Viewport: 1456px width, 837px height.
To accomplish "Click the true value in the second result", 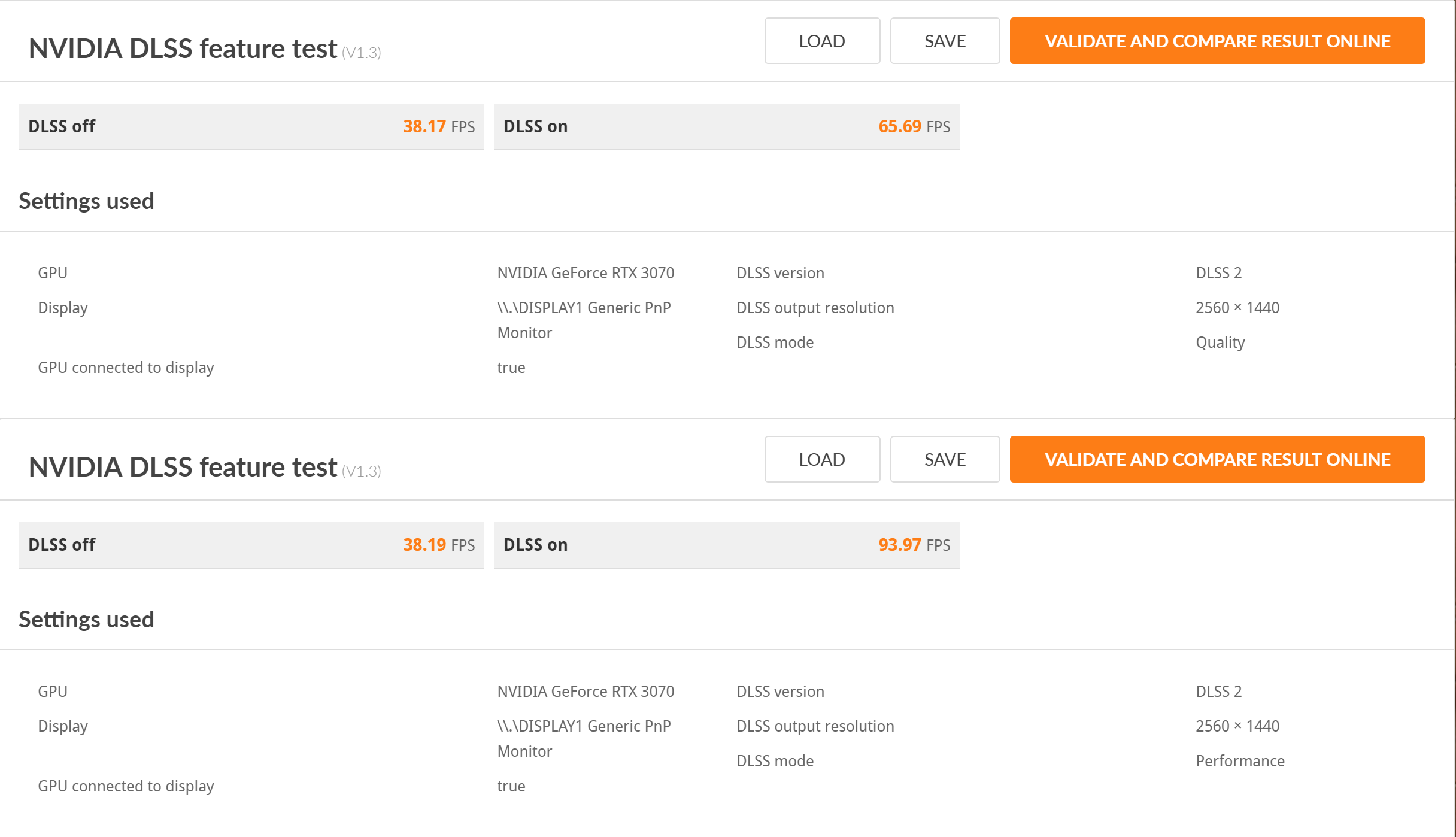I will [x=511, y=786].
